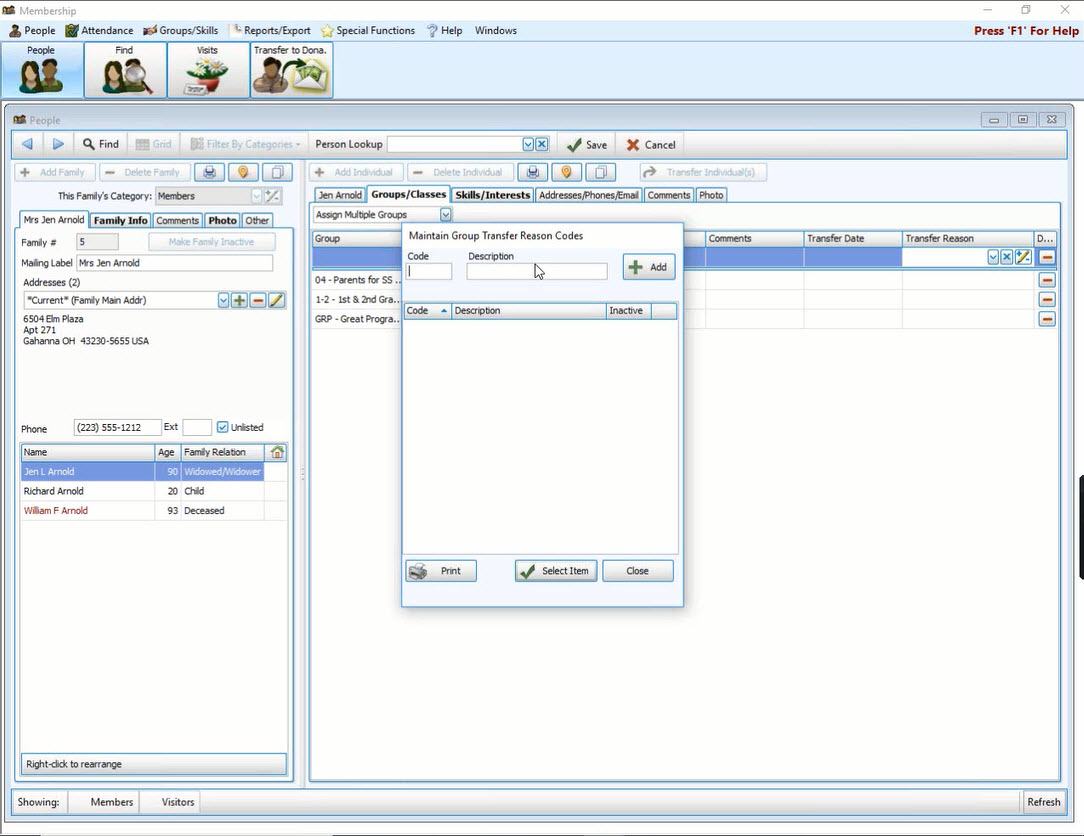Click the pencil edit address icon
Screen dimensions: 1084x836
(x=277, y=300)
